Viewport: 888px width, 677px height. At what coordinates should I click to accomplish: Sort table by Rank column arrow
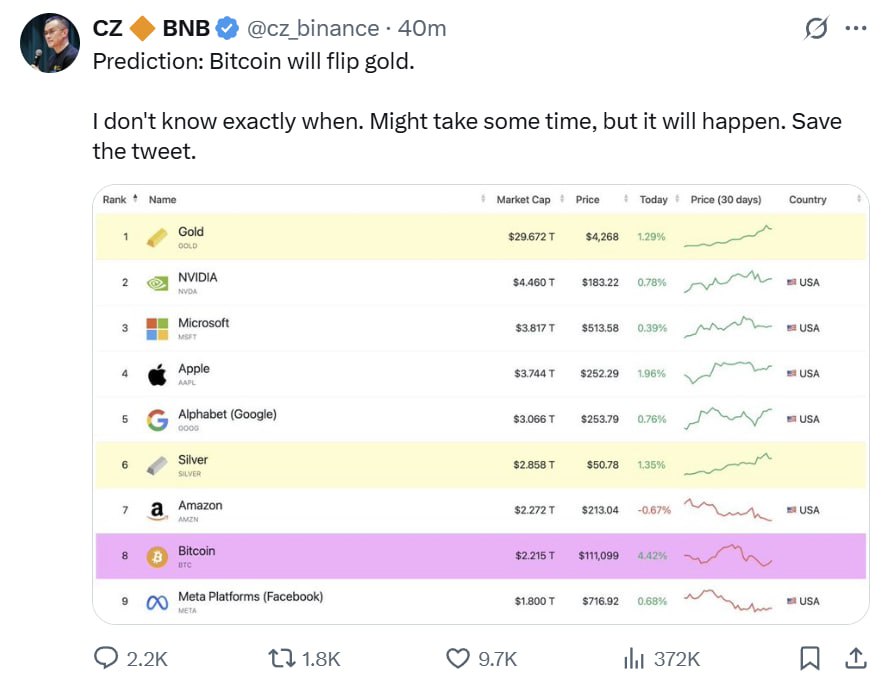[x=135, y=199]
